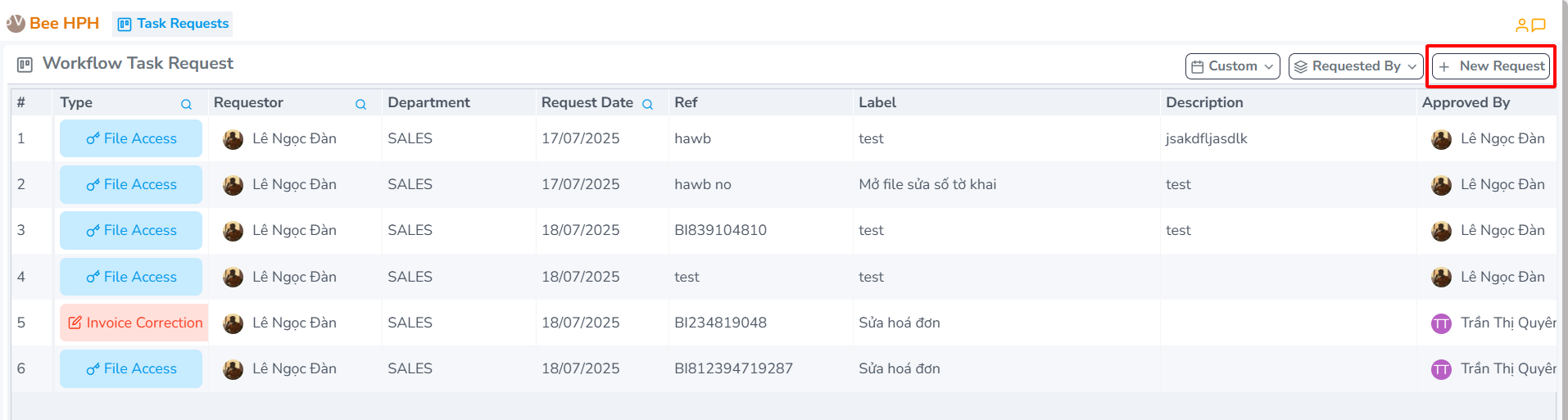Image resolution: width=1568 pixels, height=420 pixels.
Task: Open the chat message icon
Action: coord(1539,25)
